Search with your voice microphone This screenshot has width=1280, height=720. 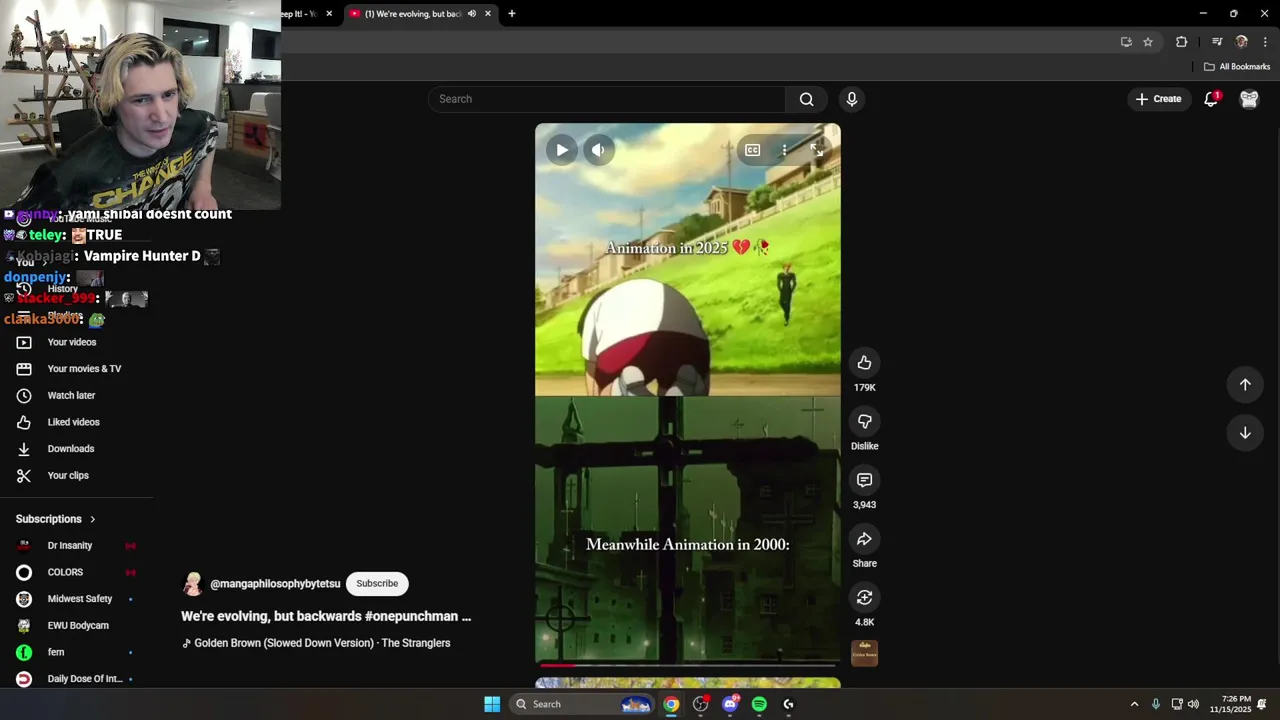852,99
